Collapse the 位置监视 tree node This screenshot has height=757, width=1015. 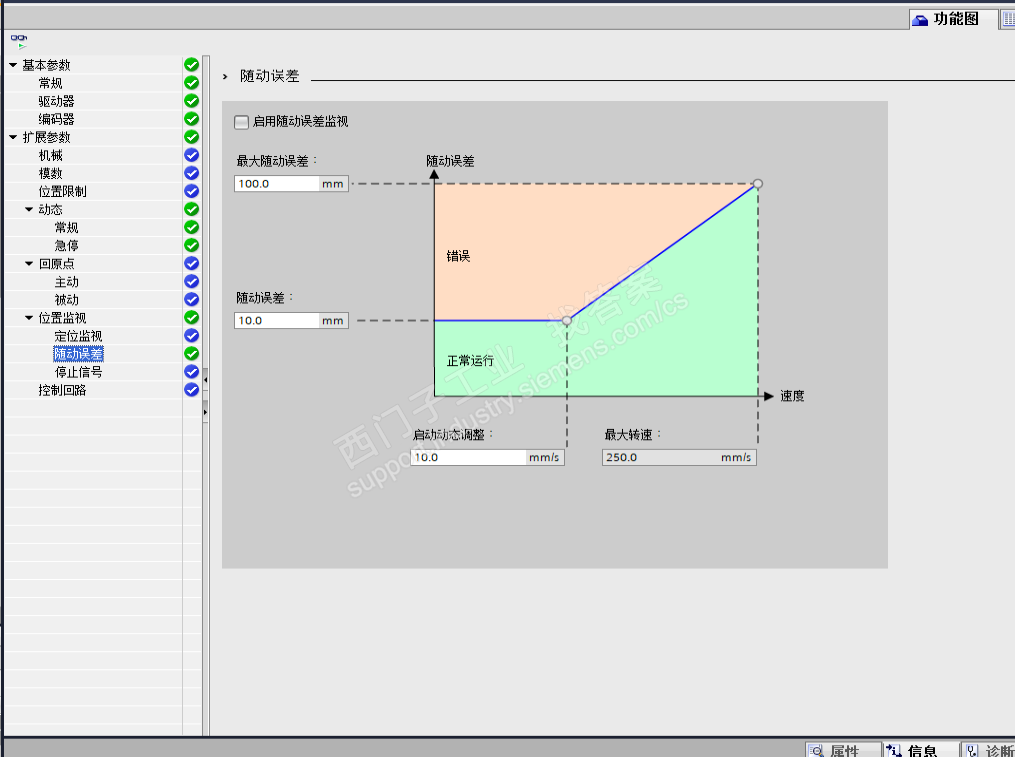click(29, 318)
